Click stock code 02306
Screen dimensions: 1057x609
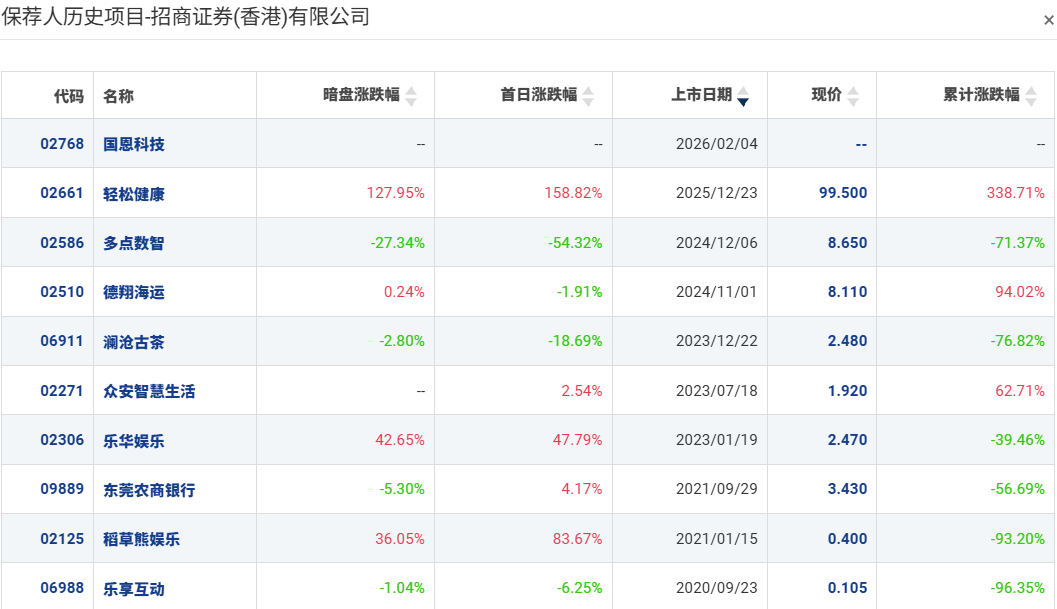[x=62, y=440]
